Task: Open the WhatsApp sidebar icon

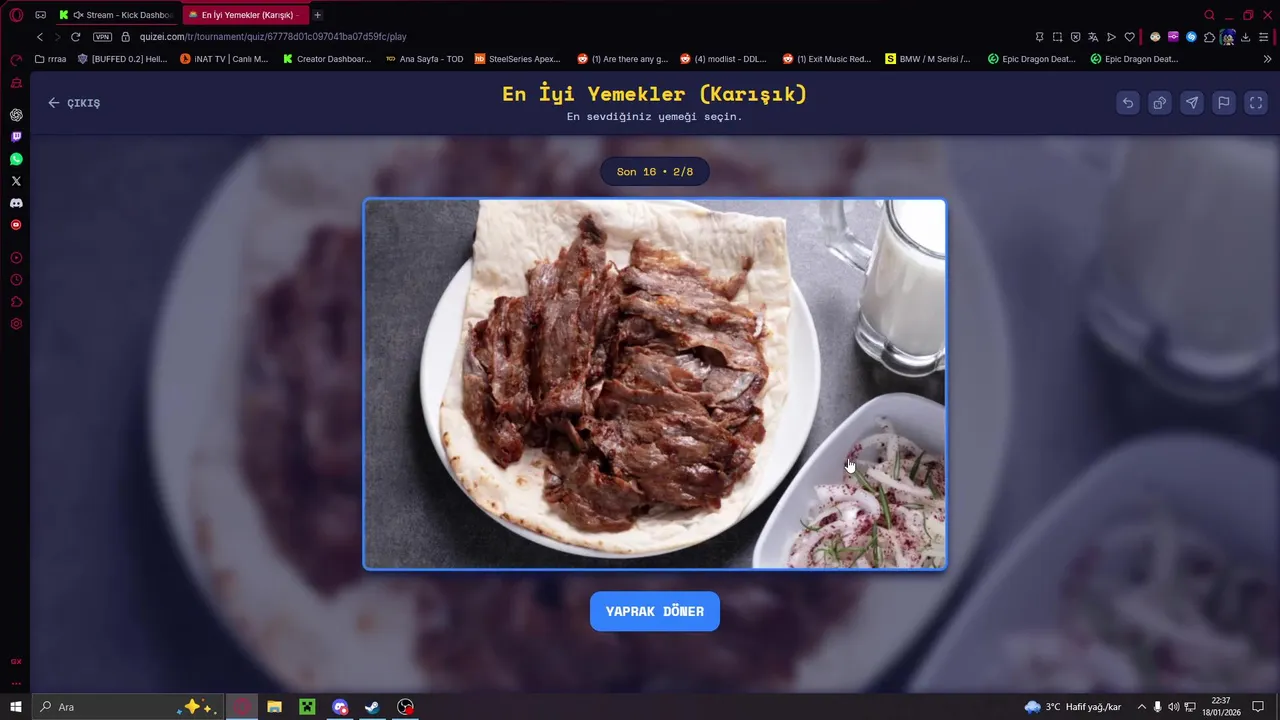Action: click(16, 159)
